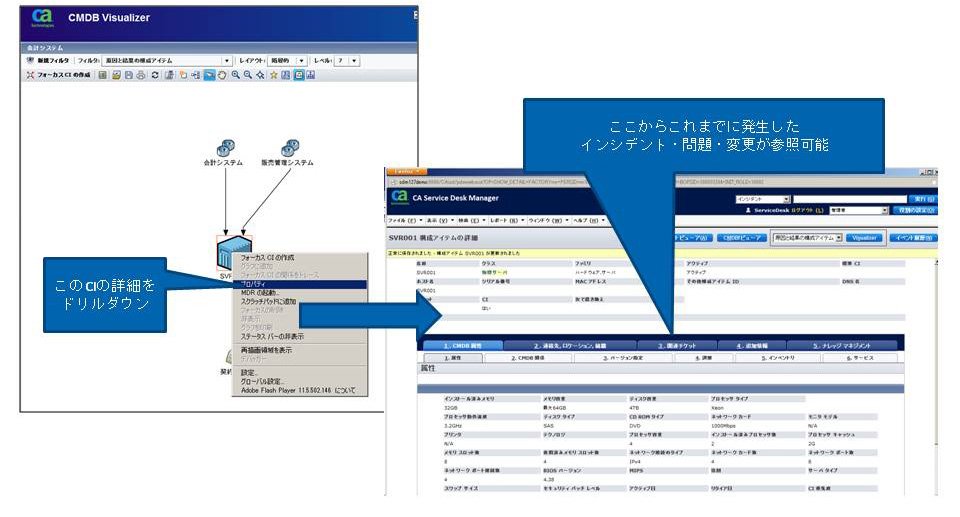
Task: Select the hand pan tool icon
Action: point(222,75)
